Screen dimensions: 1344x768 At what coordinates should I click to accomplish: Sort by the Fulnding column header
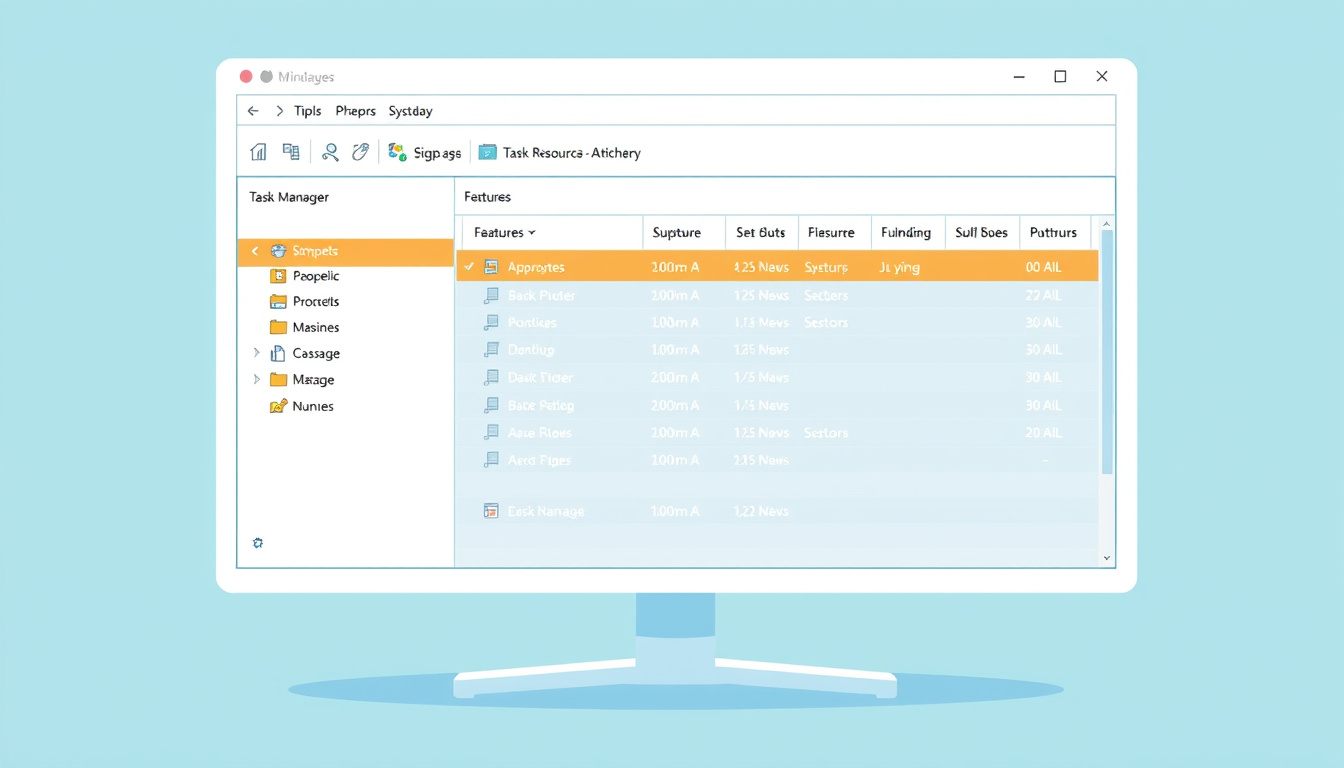906,232
